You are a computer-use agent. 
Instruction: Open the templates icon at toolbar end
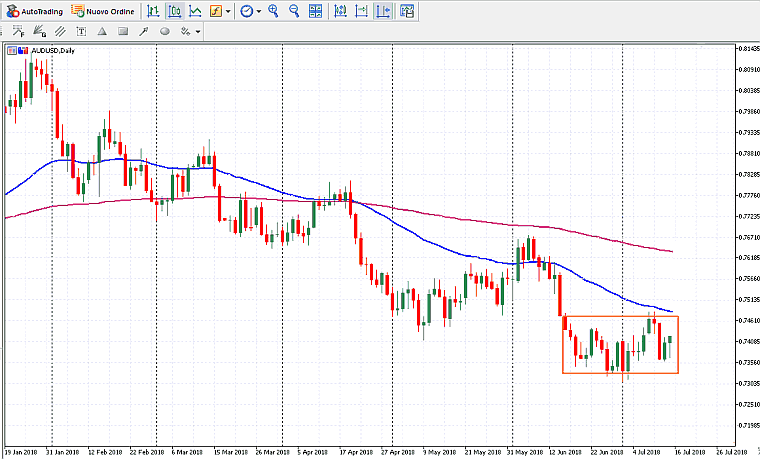click(407, 11)
